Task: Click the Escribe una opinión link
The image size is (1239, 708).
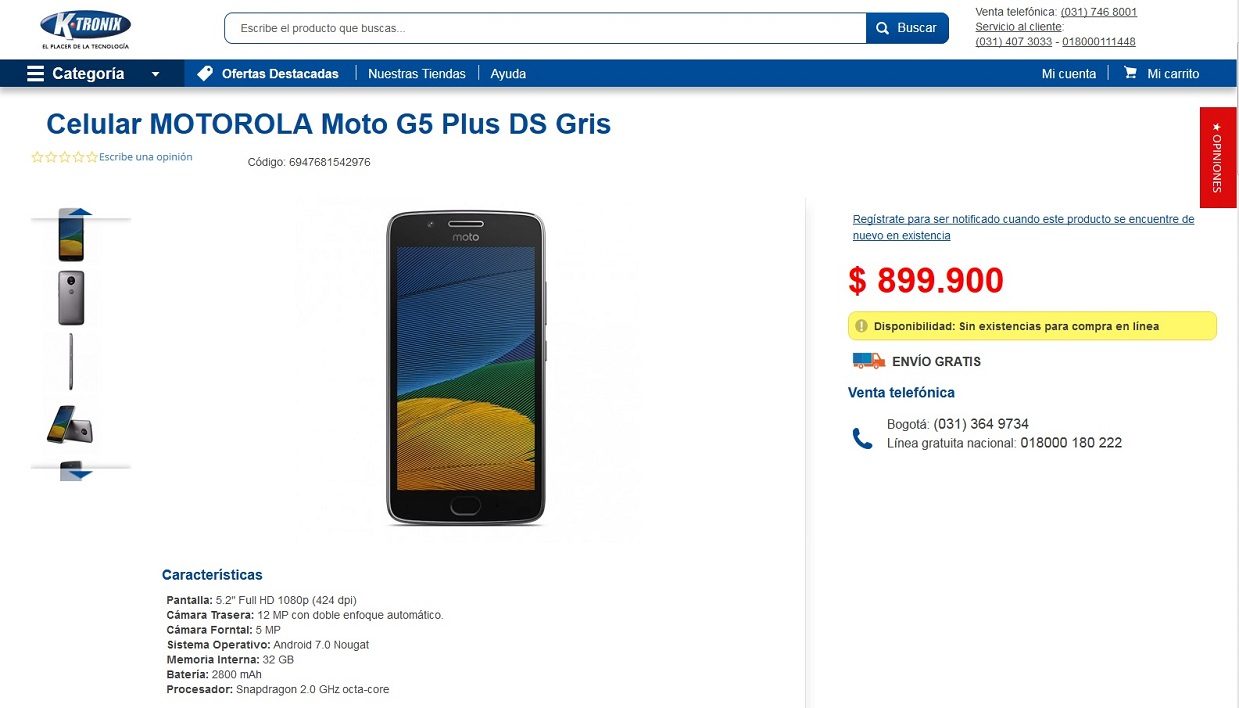Action: (x=146, y=157)
